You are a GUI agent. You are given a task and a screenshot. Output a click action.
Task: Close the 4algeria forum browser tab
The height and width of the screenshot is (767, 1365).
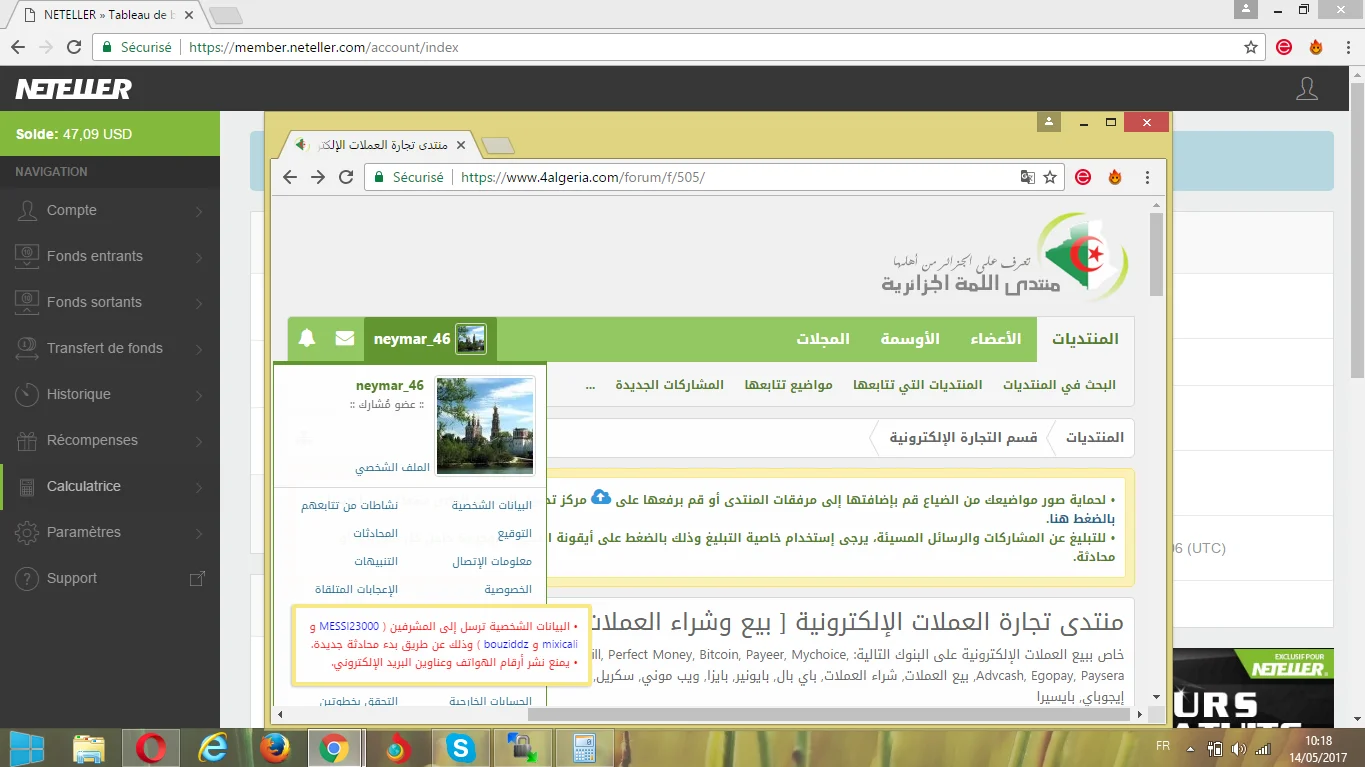(461, 145)
